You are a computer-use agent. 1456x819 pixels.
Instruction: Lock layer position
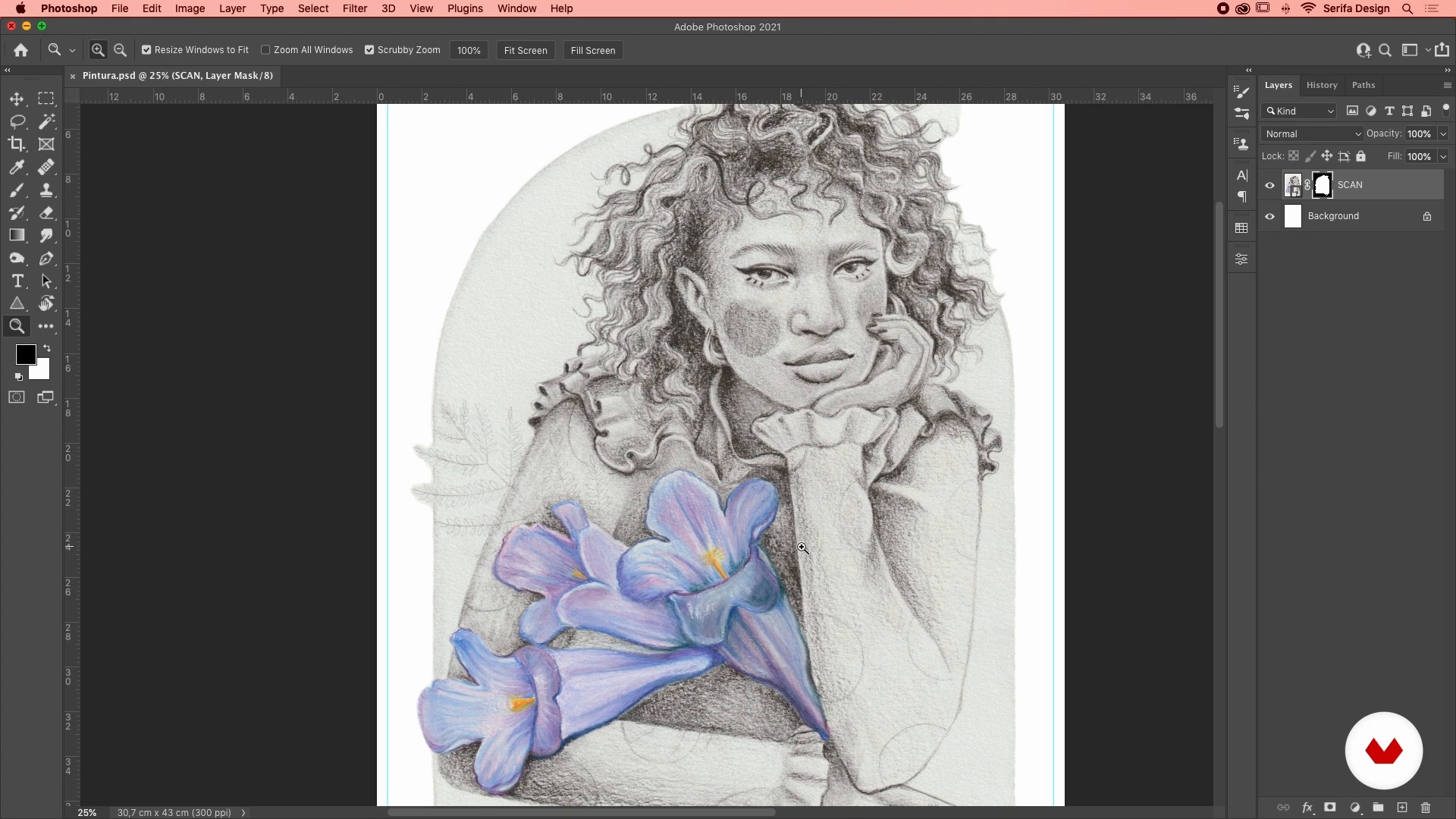tap(1327, 156)
